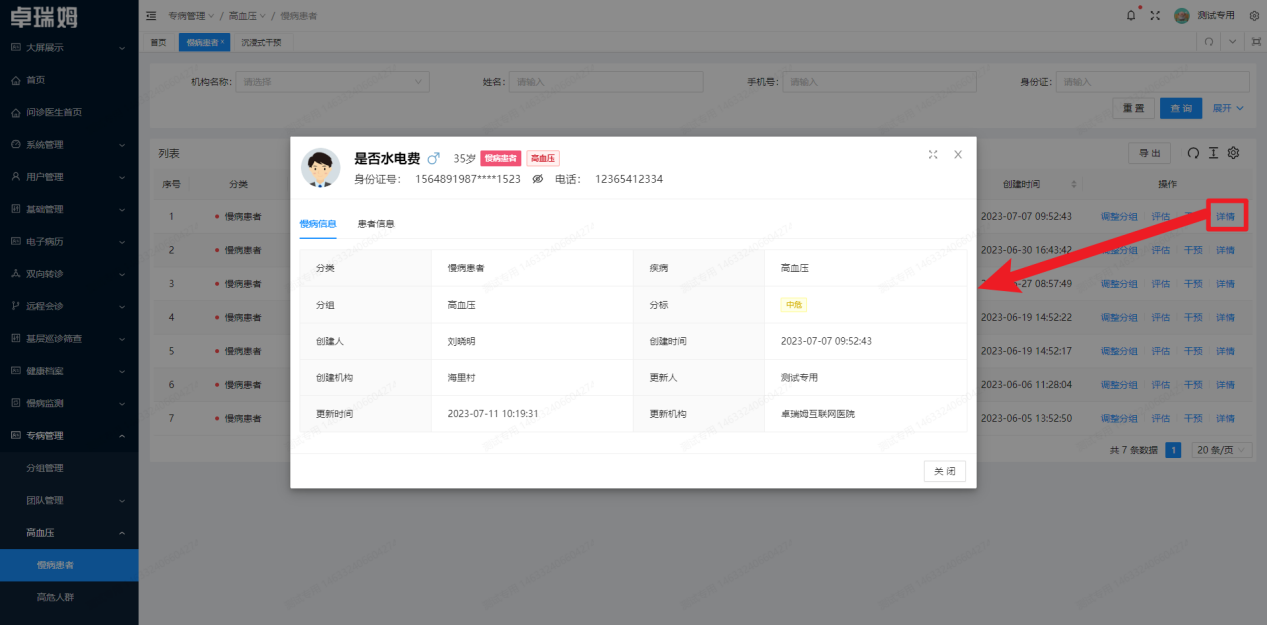The image size is (1267, 625).
Task: Click the 关闭 button in the dialog
Action: click(x=945, y=471)
